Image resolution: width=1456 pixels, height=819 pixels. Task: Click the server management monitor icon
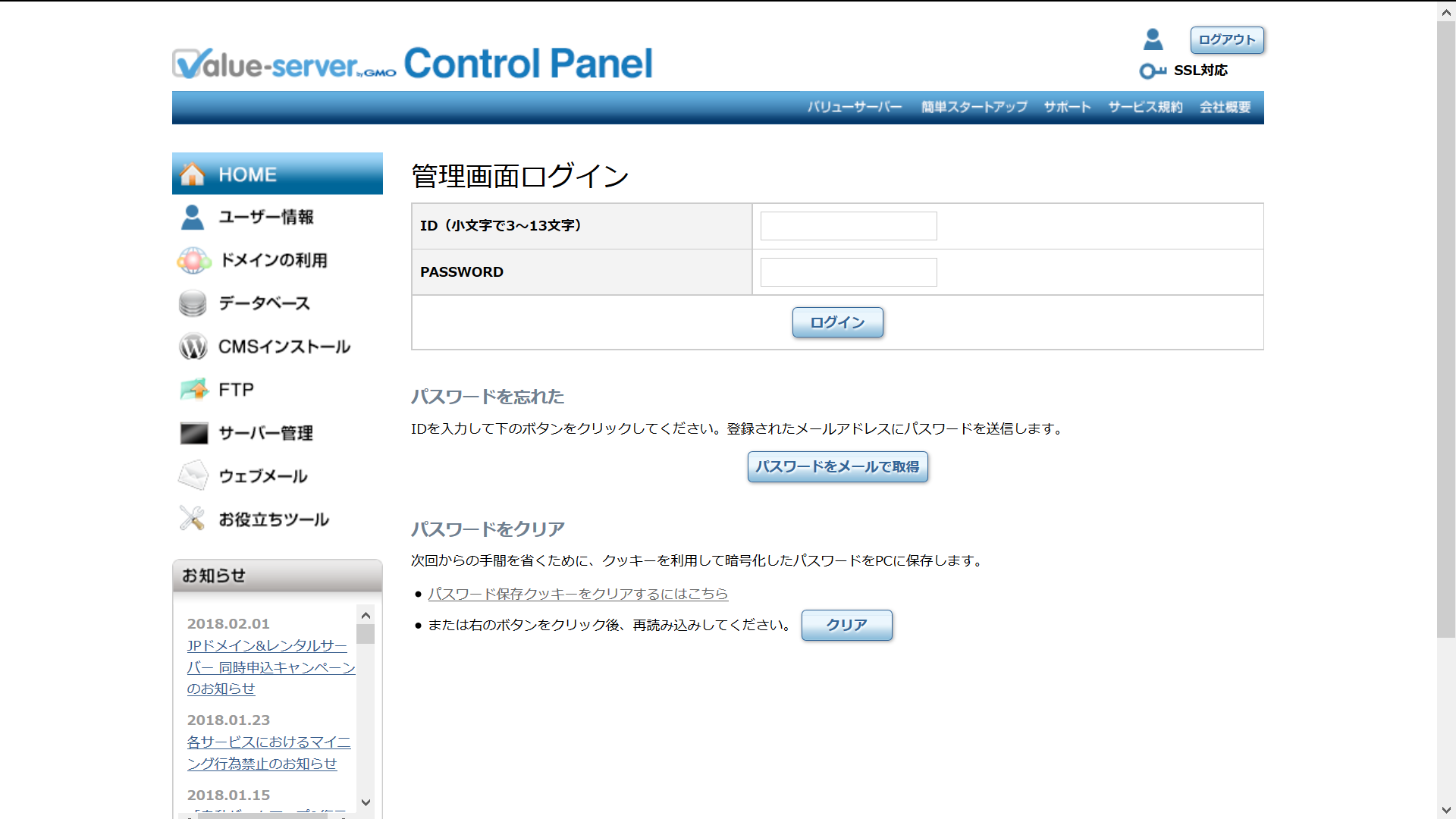pos(193,433)
